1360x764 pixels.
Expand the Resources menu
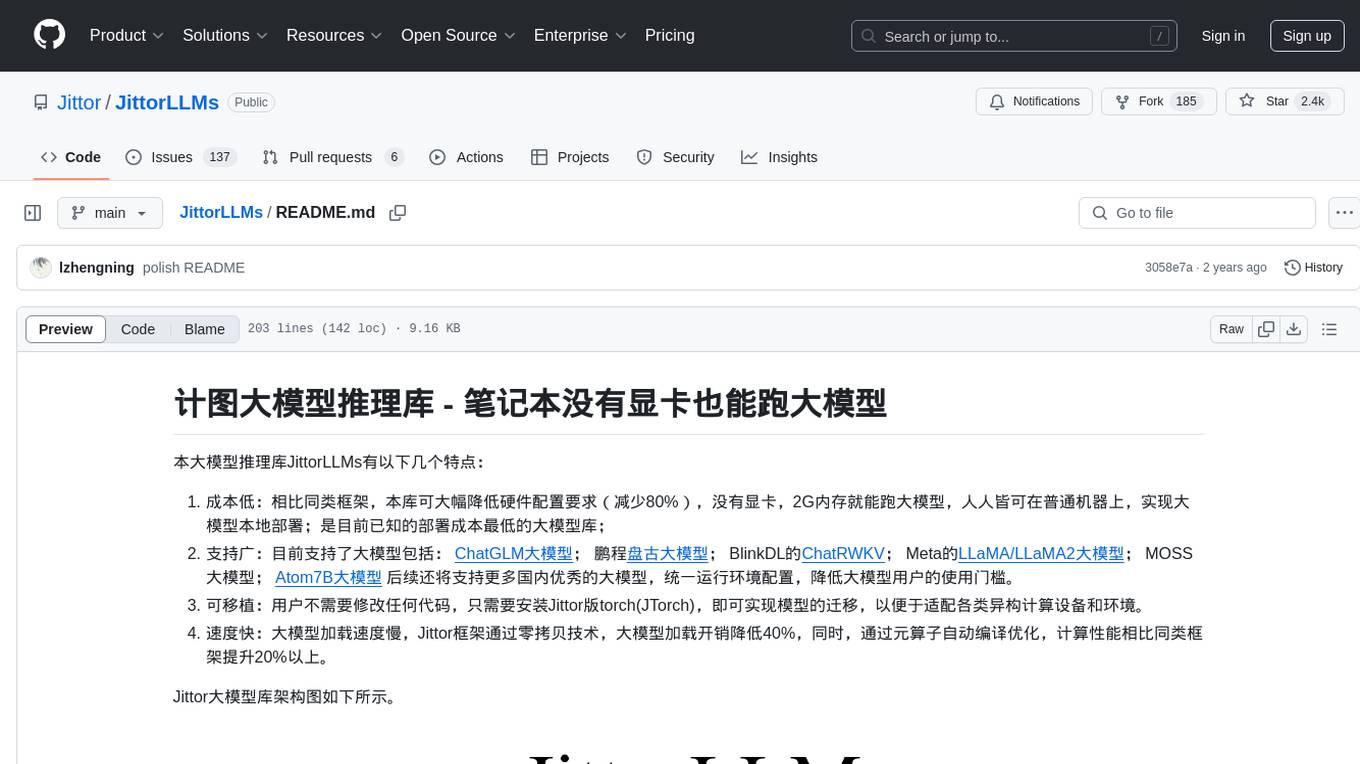pos(334,35)
